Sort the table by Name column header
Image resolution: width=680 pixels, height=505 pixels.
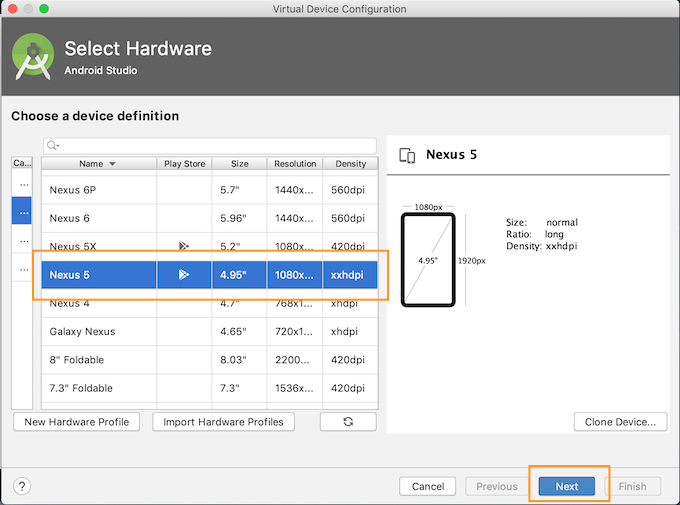coord(98,164)
